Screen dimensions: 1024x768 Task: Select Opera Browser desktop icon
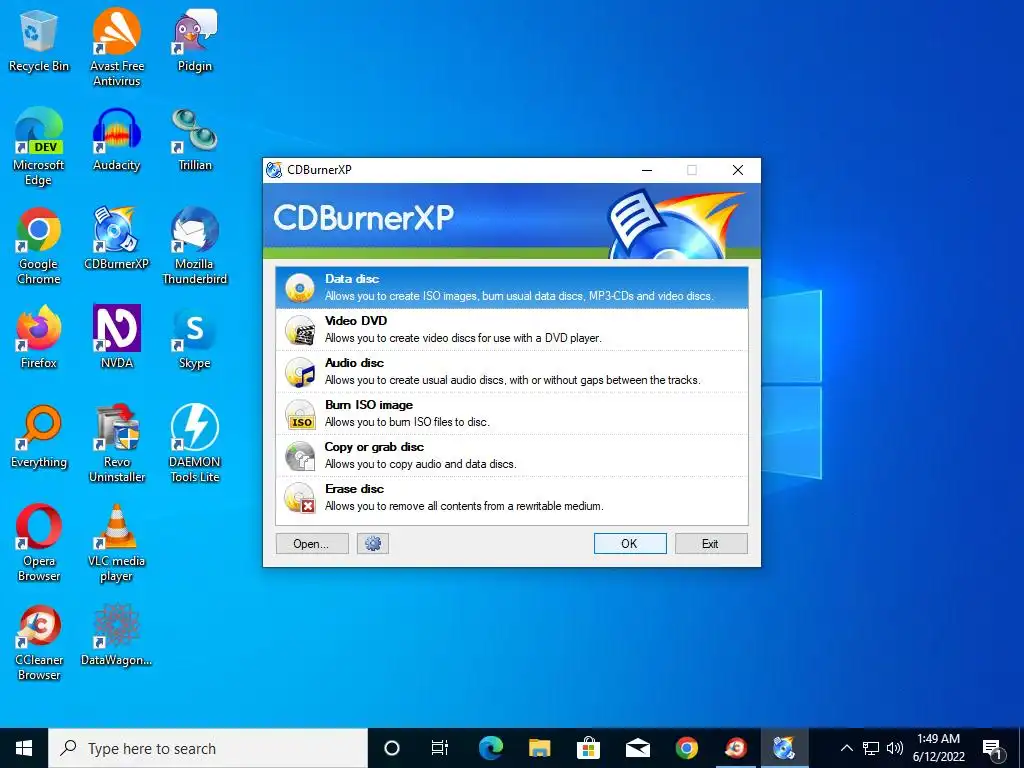tap(39, 542)
